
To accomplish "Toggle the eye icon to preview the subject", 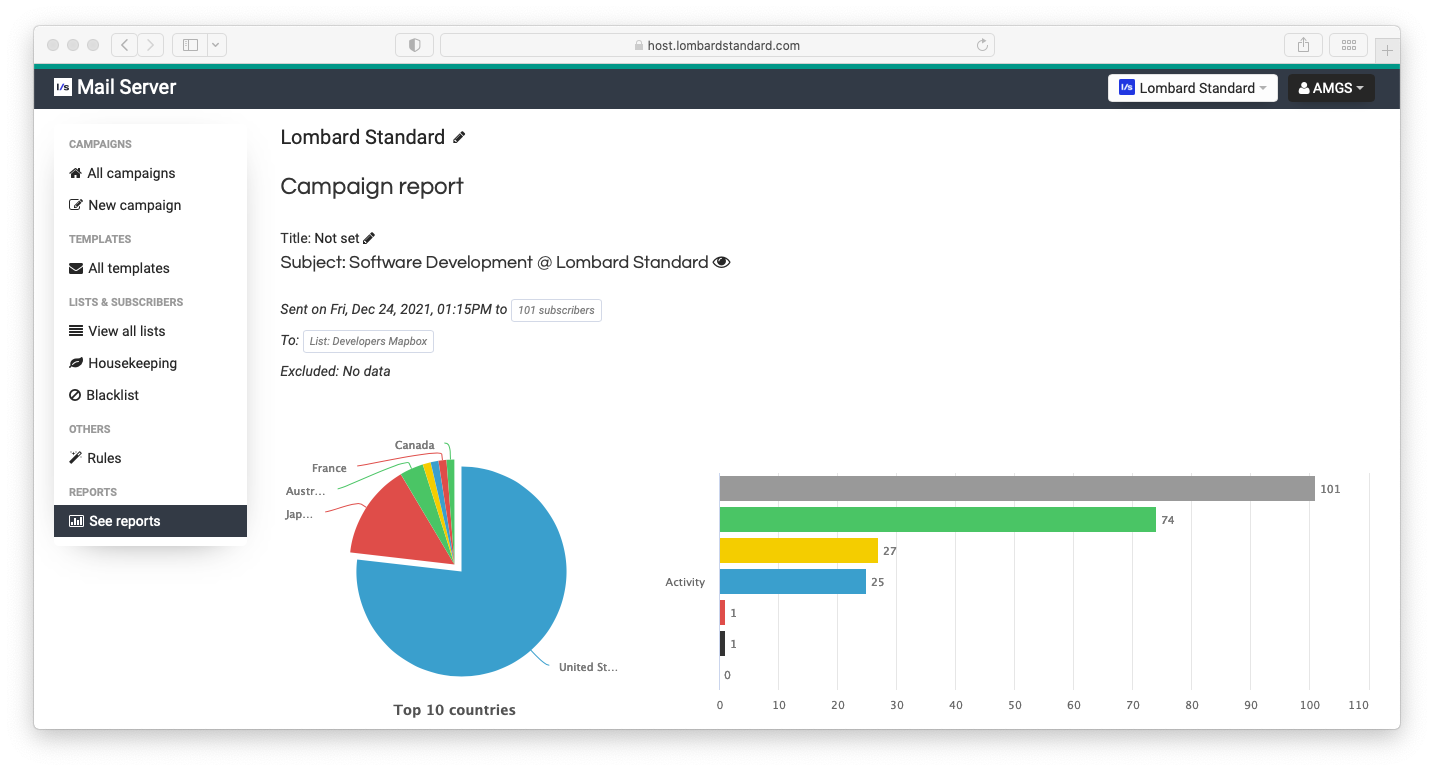I will click(722, 263).
